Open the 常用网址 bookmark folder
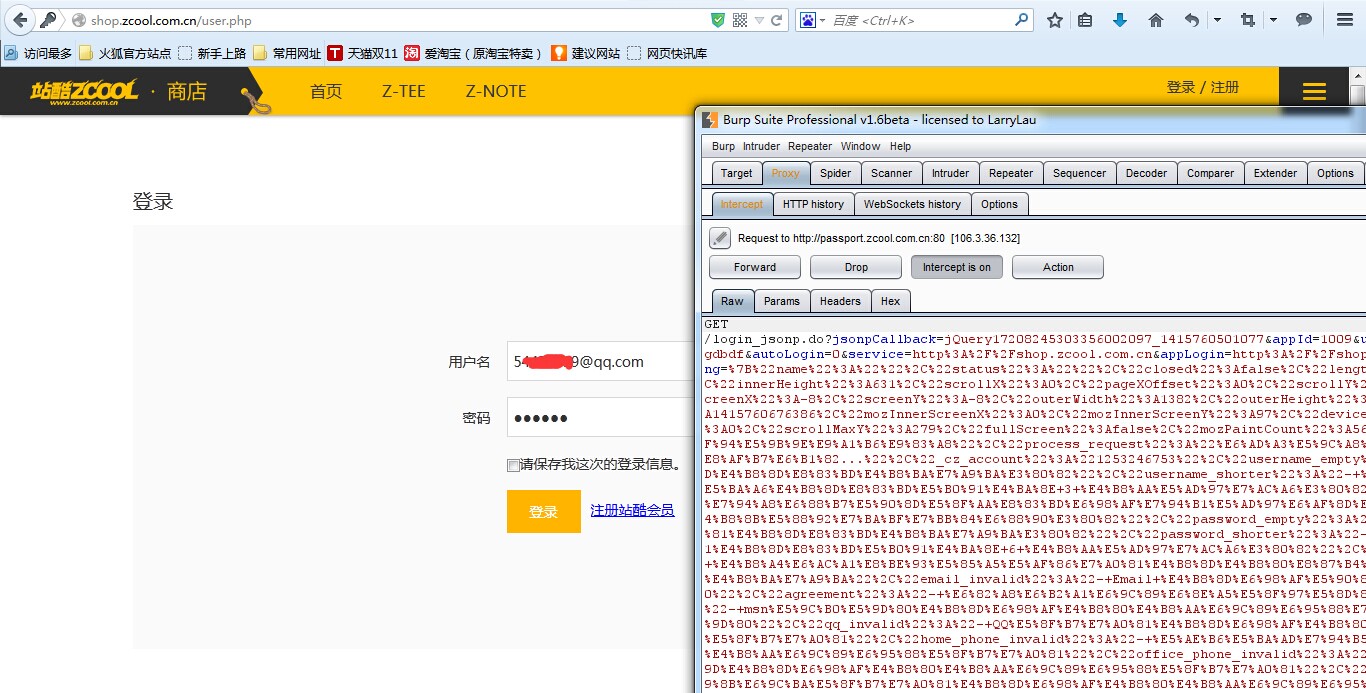This screenshot has height=693, width=1366. [x=287, y=53]
